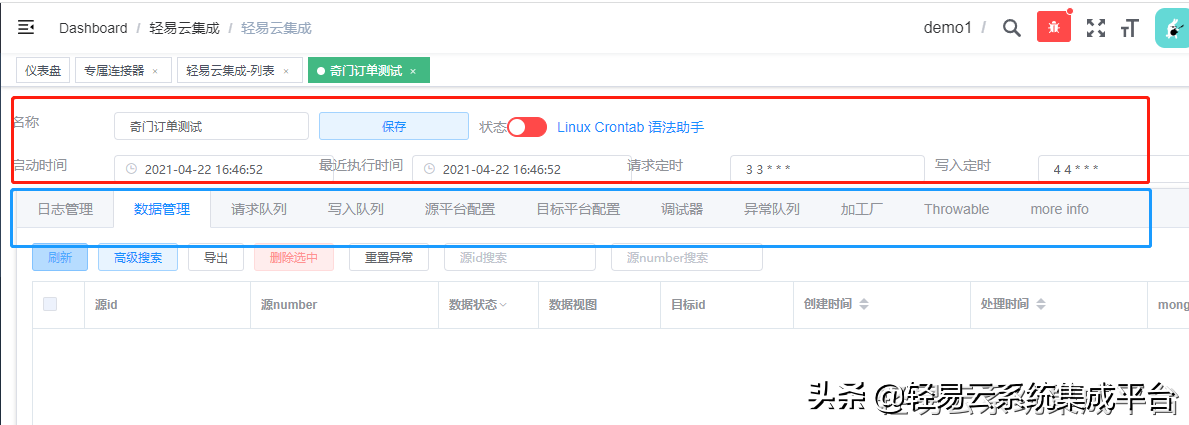Go to Dashboard breadcrumb

[93, 28]
